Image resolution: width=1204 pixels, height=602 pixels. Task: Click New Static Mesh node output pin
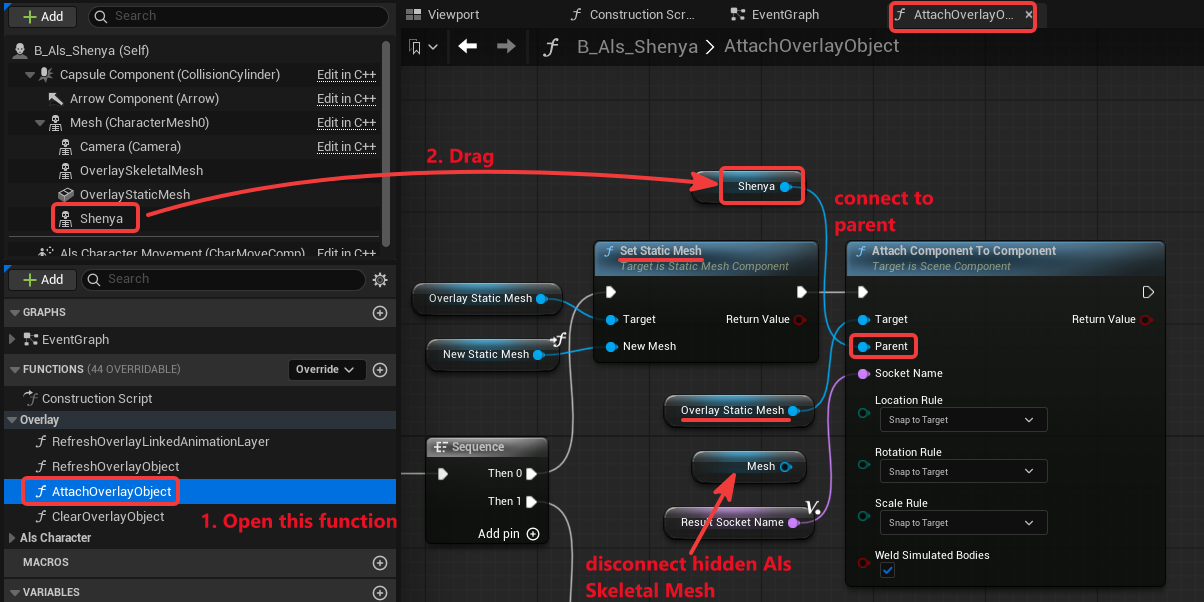pyautogui.click(x=538, y=354)
